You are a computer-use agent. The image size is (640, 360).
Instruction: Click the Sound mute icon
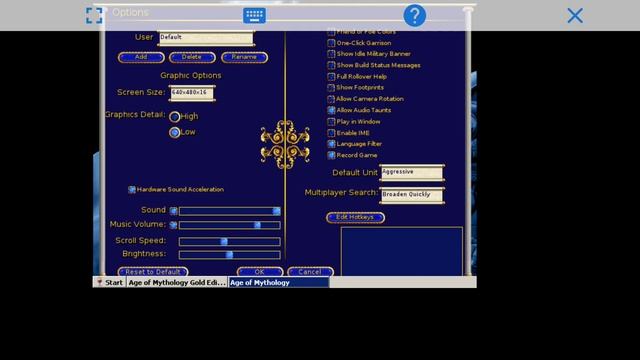click(x=173, y=211)
